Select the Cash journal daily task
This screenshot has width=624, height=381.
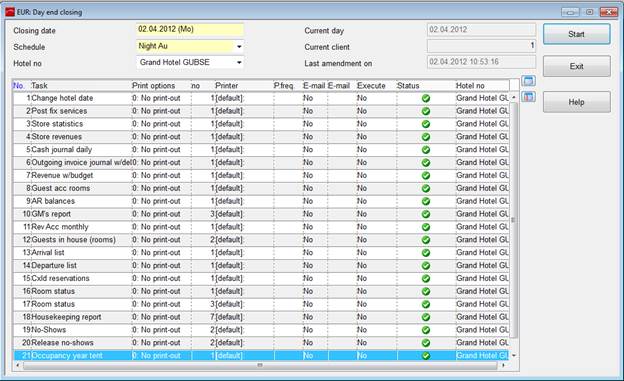click(261, 150)
